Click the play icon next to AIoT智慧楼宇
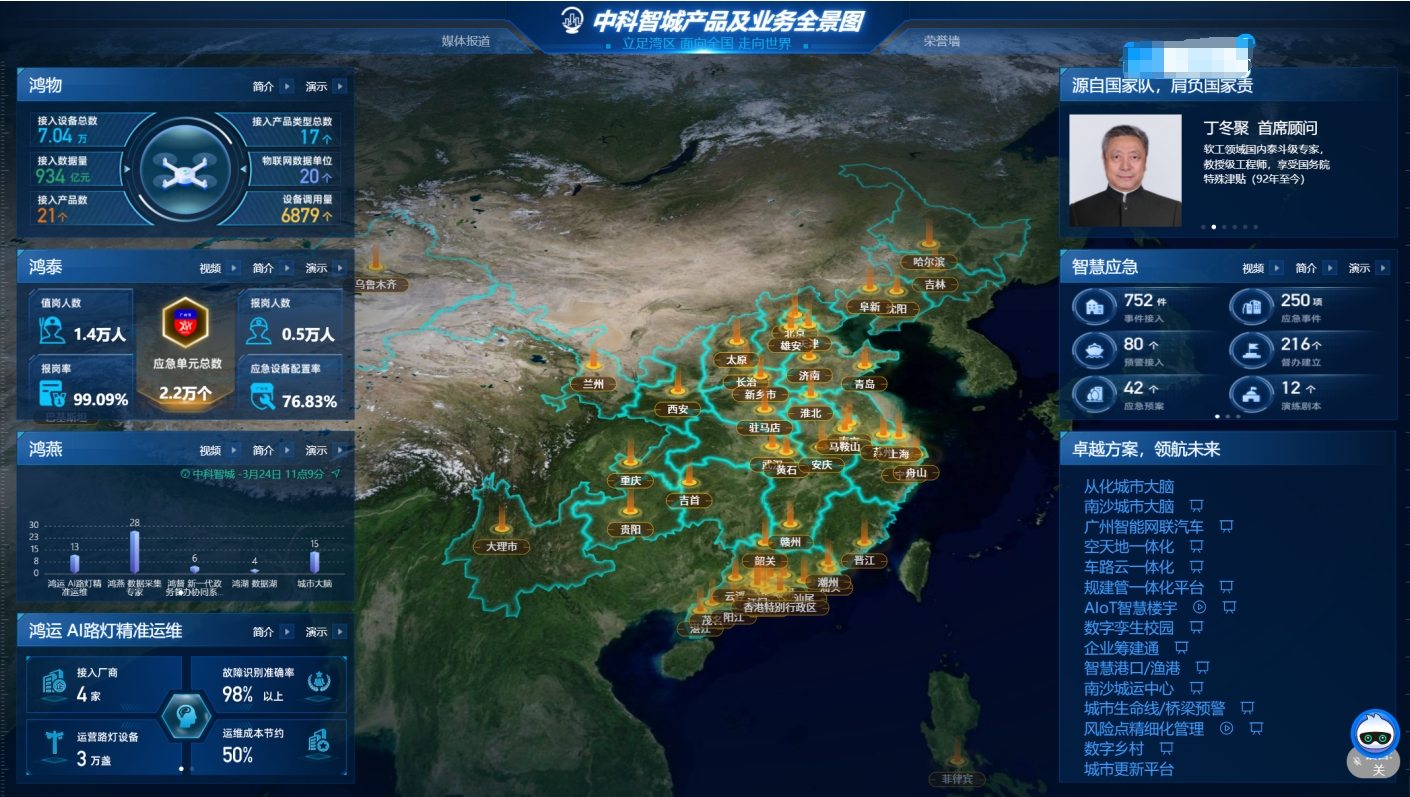 pos(1200,607)
